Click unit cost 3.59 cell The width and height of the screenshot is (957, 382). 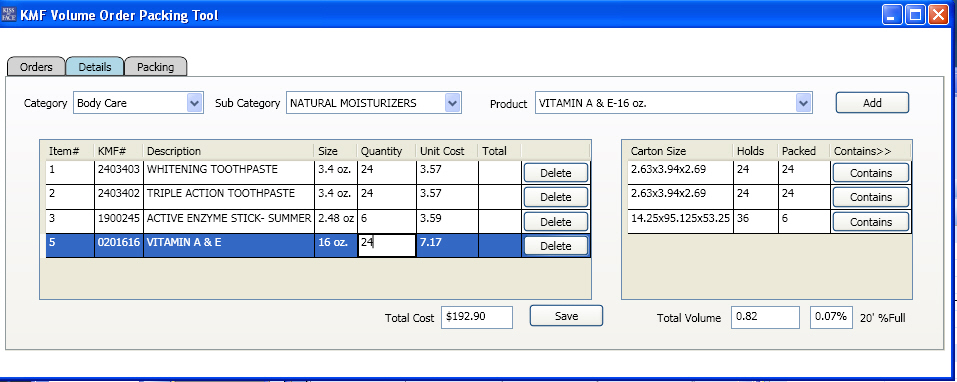click(x=447, y=221)
